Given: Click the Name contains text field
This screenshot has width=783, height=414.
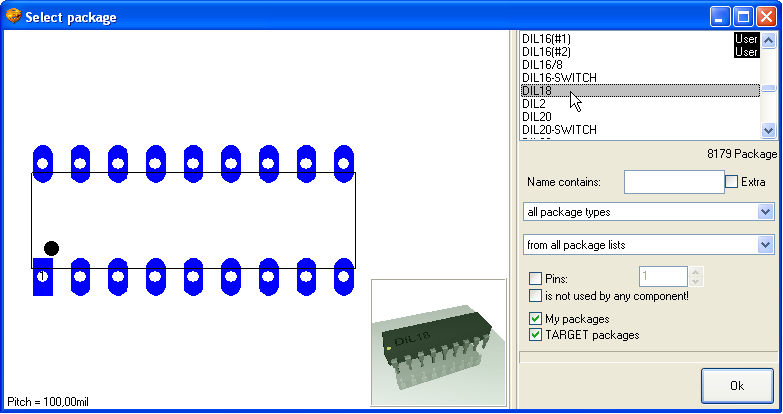Looking at the screenshot, I should tap(673, 182).
